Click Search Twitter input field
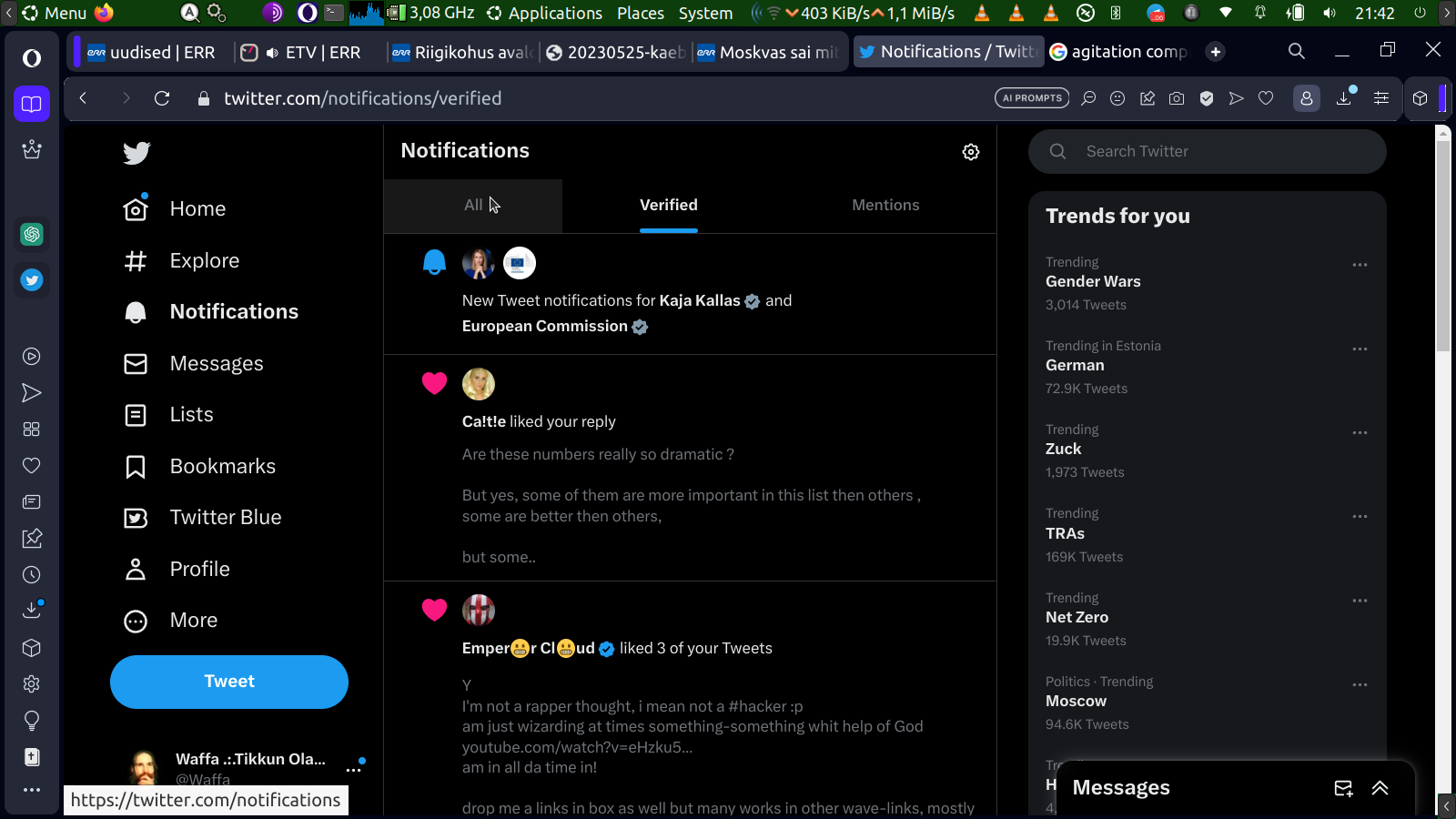The height and width of the screenshot is (819, 1456). pos(1208,152)
